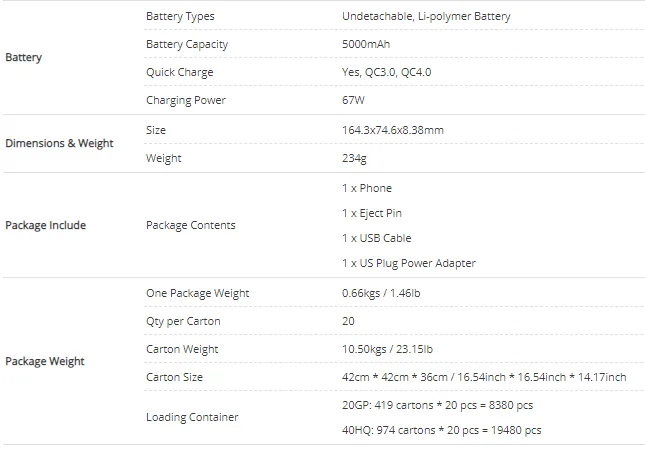Select the Battery Types label
This screenshot has height=454, width=645.
pos(180,16)
